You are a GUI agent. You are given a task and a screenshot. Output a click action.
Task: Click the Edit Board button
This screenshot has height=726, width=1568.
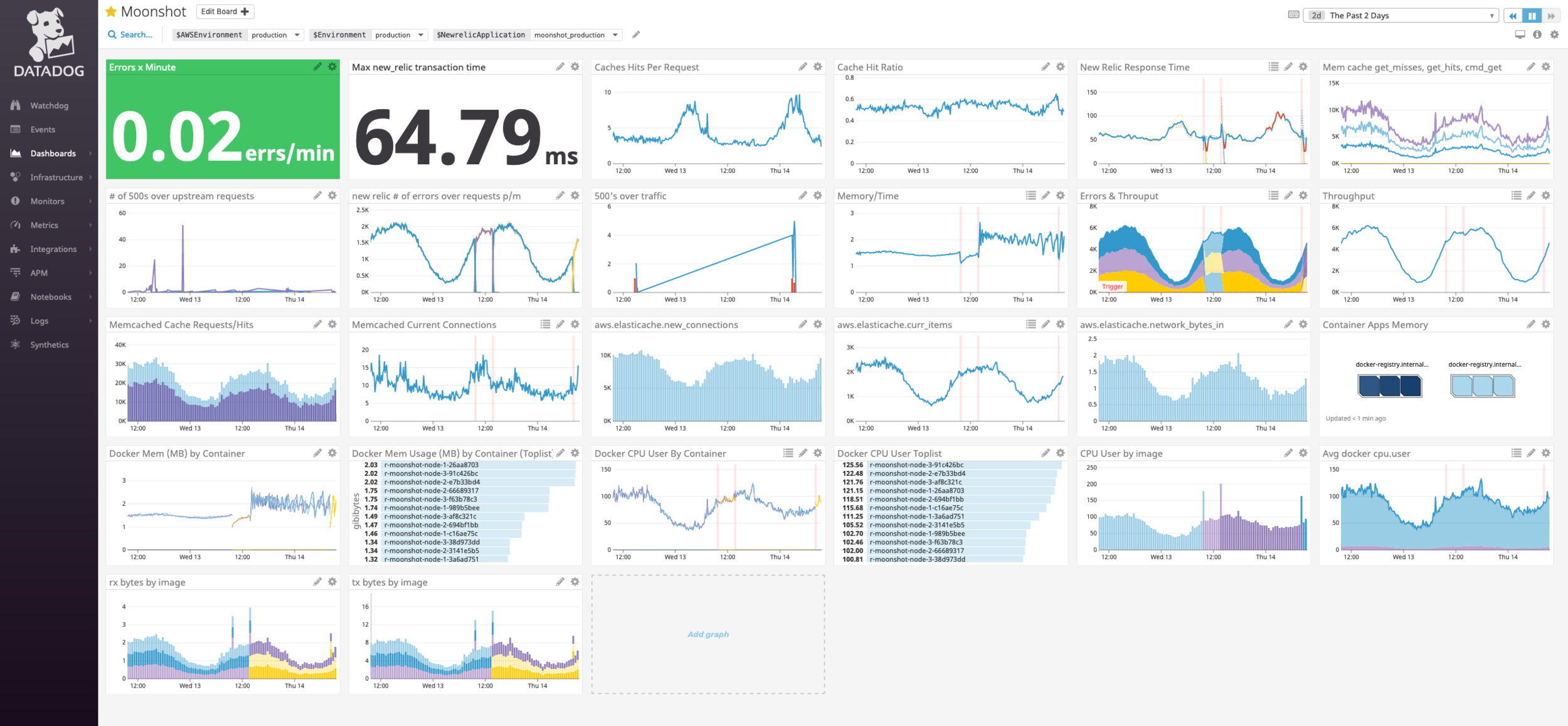tap(225, 11)
